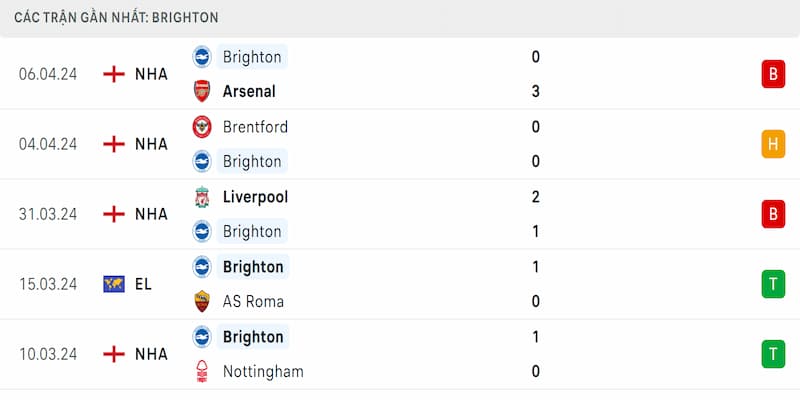Click orange H badge for Brentford draw
The width and height of the screenshot is (800, 400).
(x=773, y=144)
